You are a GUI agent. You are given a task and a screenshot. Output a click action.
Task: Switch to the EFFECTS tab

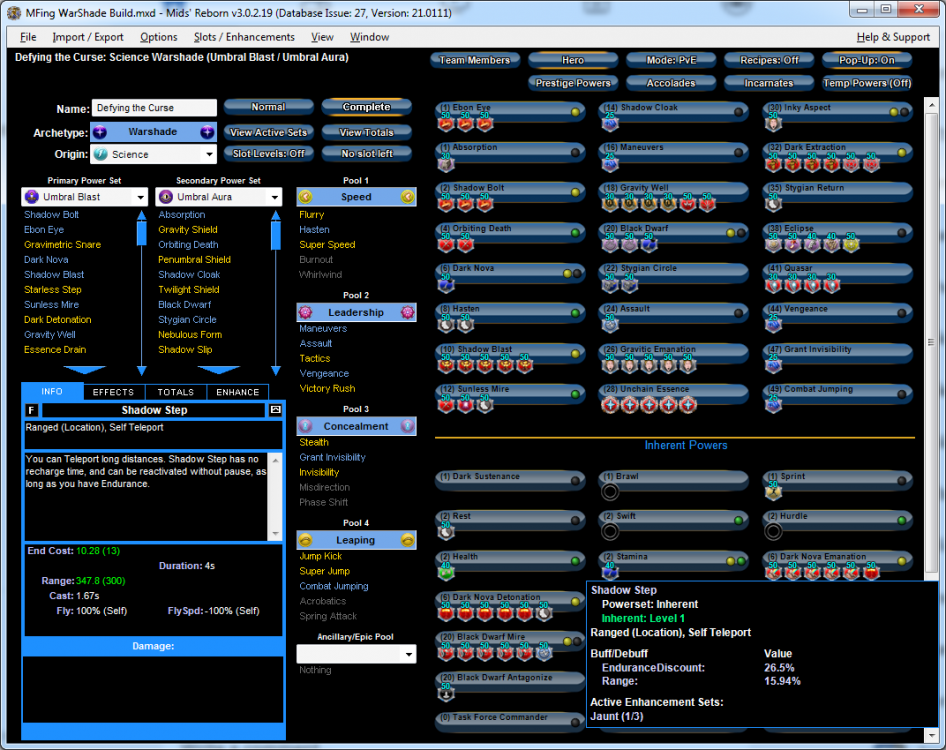[x=113, y=392]
